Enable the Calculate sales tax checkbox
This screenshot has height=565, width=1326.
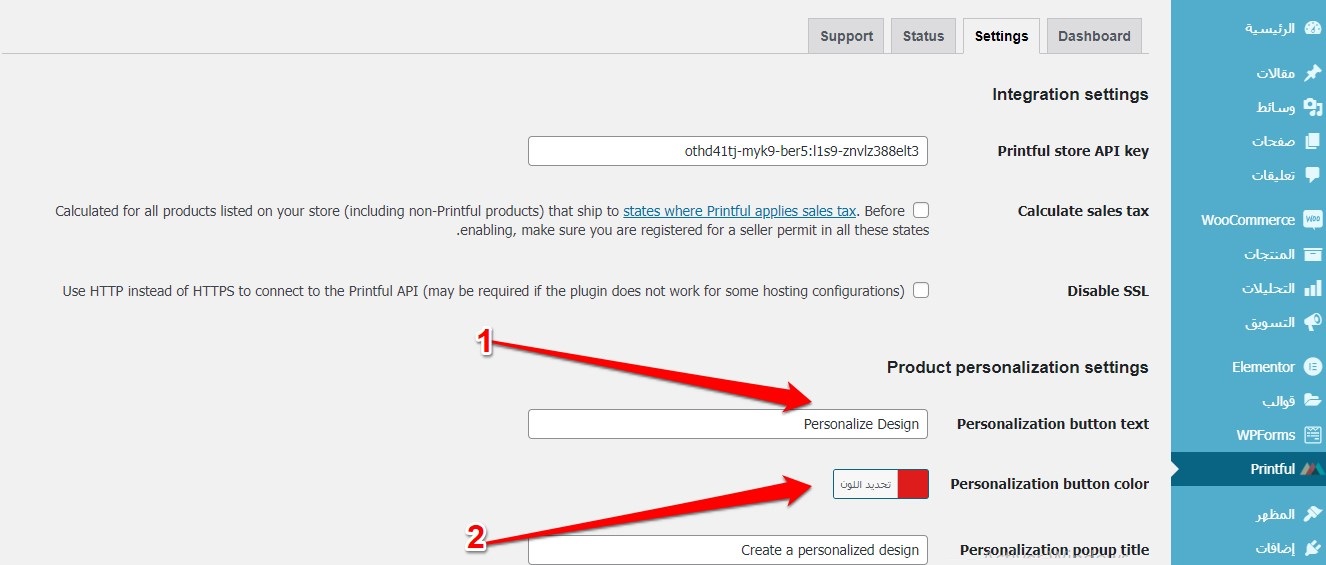[921, 210]
